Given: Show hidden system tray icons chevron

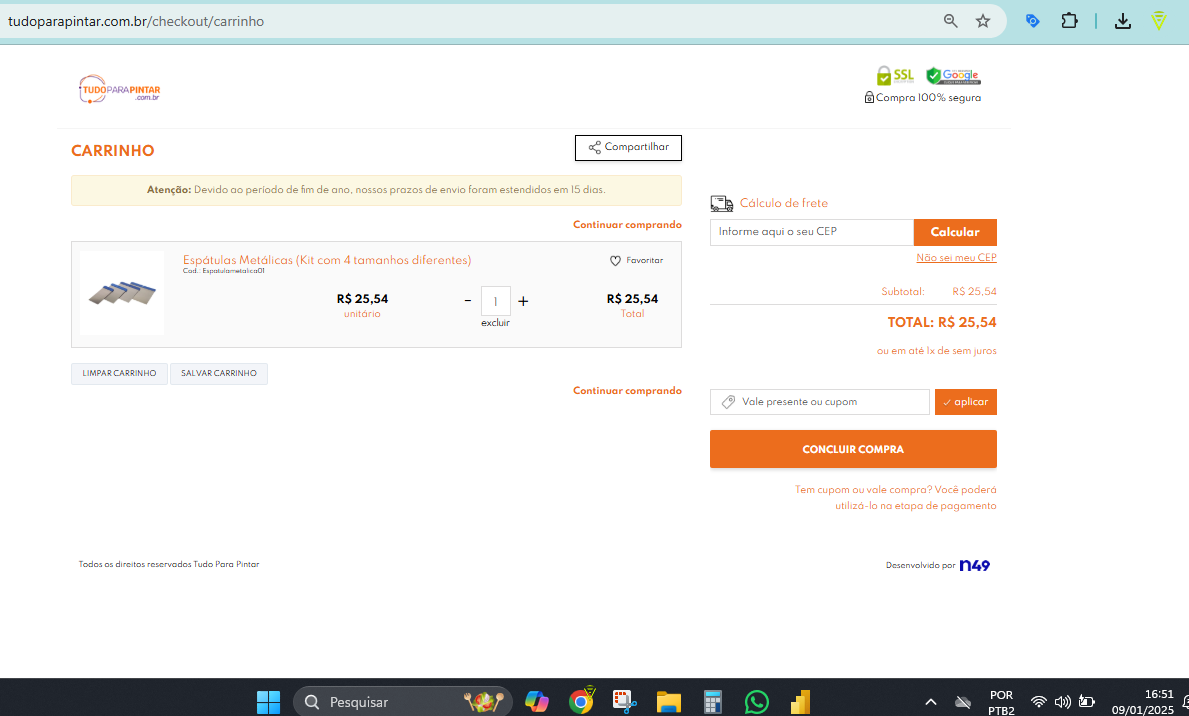Looking at the screenshot, I should [930, 702].
